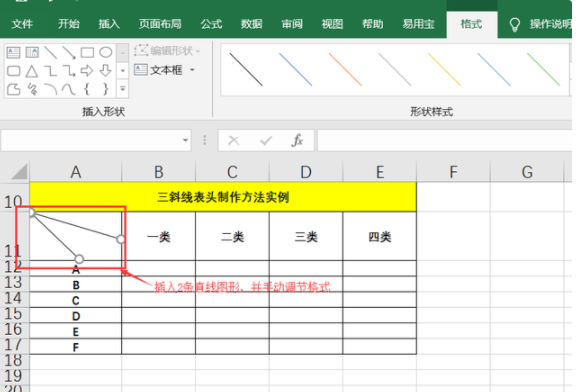Viewport: 579px width, 392px height.
Task: Select the freeform shape tool
Action: pyautogui.click(x=13, y=89)
